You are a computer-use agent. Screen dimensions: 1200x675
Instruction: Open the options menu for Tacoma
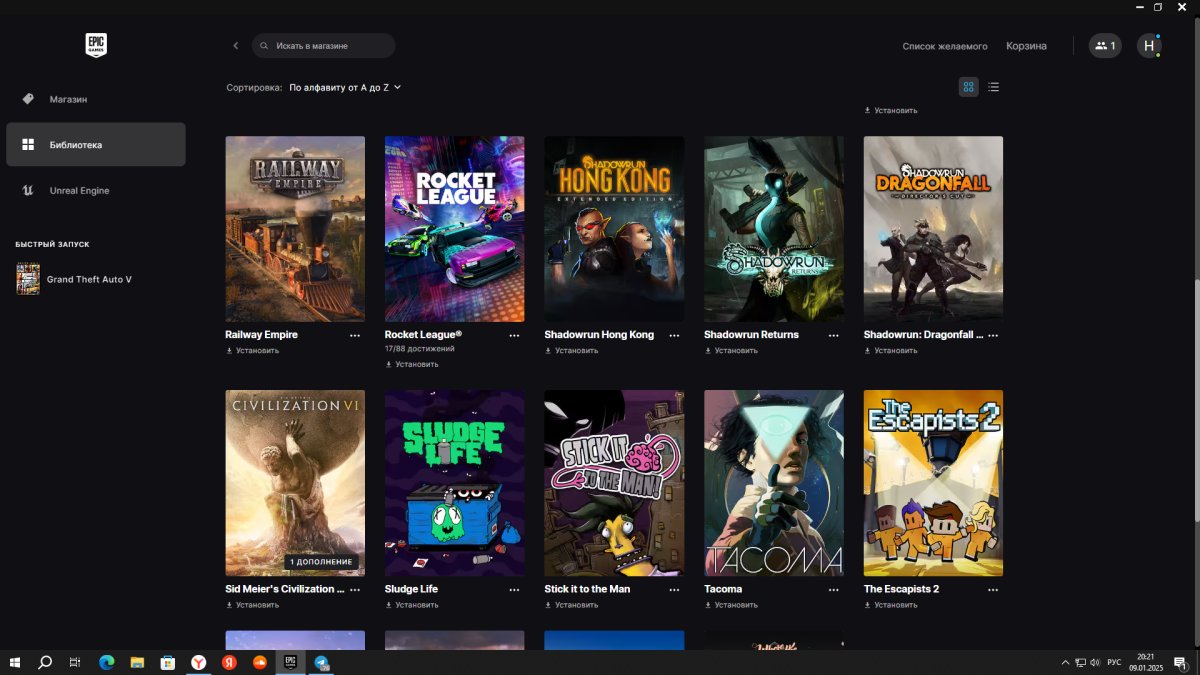tap(833, 590)
